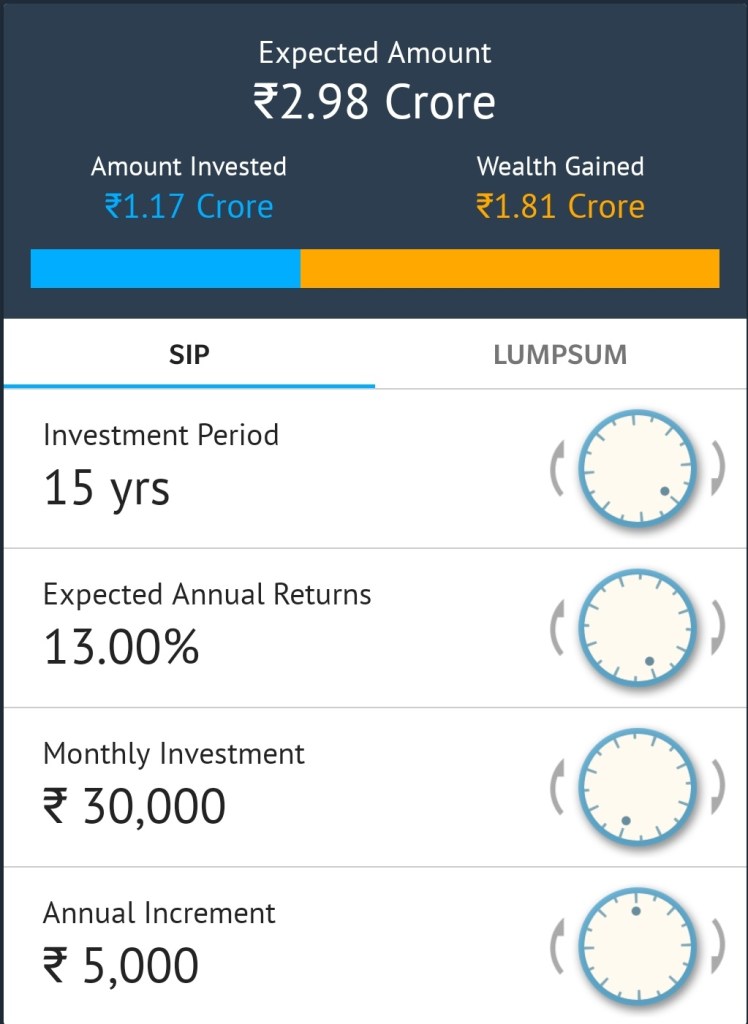This screenshot has width=748, height=1024.
Task: Click the orange Wealth Gained bar segment
Action: (509, 269)
